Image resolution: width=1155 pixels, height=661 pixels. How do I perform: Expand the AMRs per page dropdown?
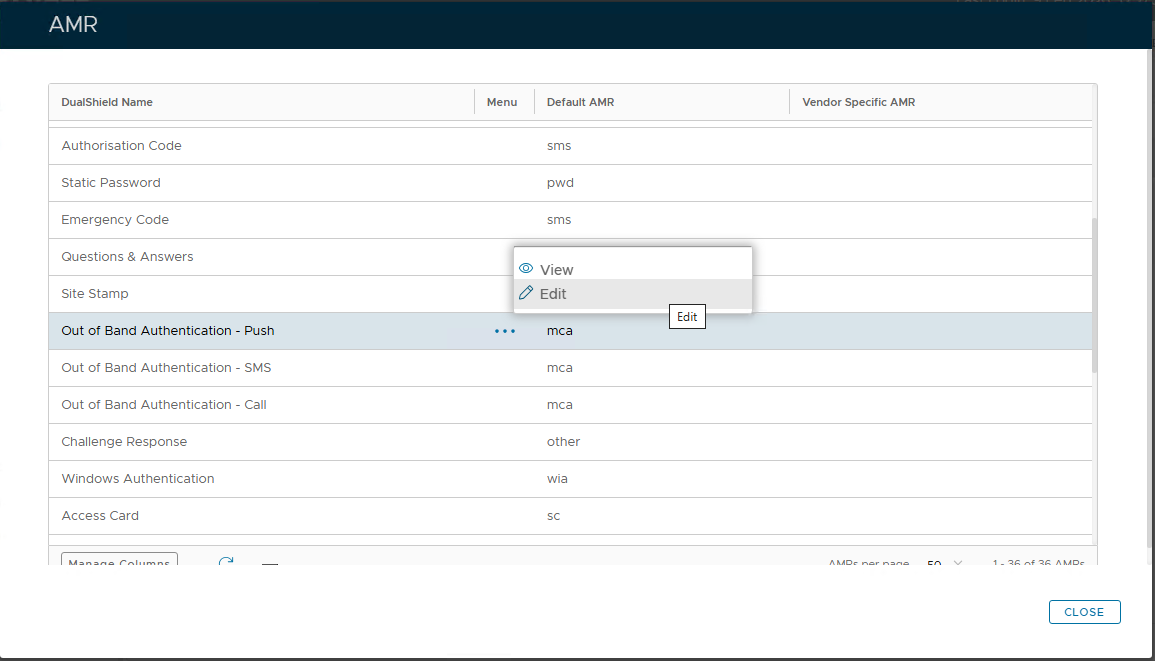(x=943, y=563)
